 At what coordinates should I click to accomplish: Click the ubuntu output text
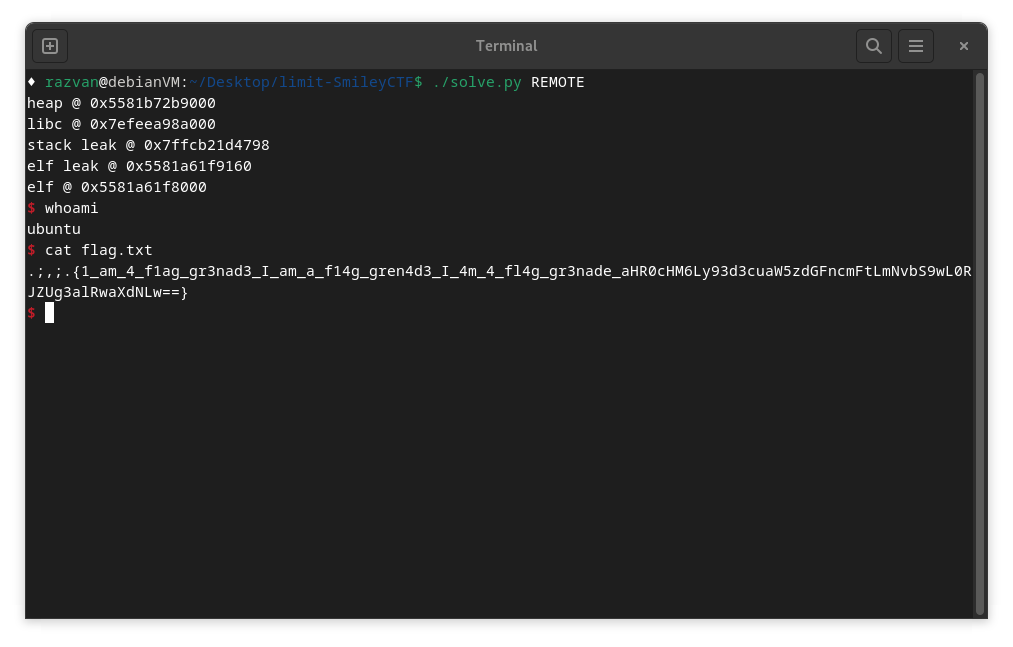54,229
